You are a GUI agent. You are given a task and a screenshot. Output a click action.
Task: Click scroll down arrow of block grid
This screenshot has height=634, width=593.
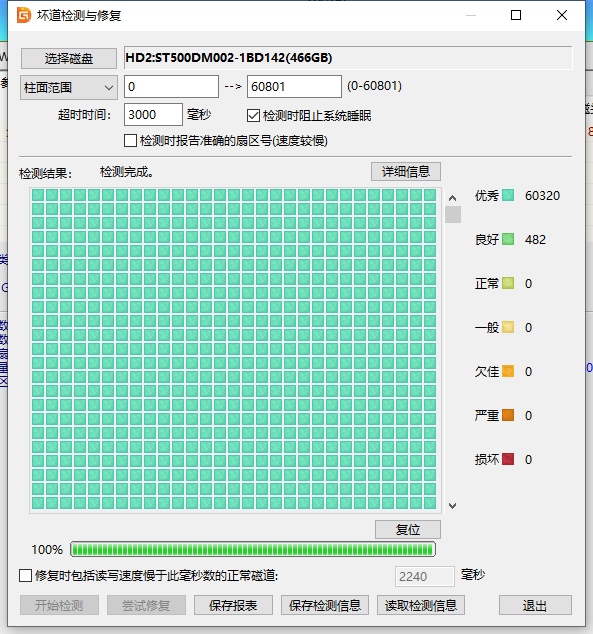[453, 506]
